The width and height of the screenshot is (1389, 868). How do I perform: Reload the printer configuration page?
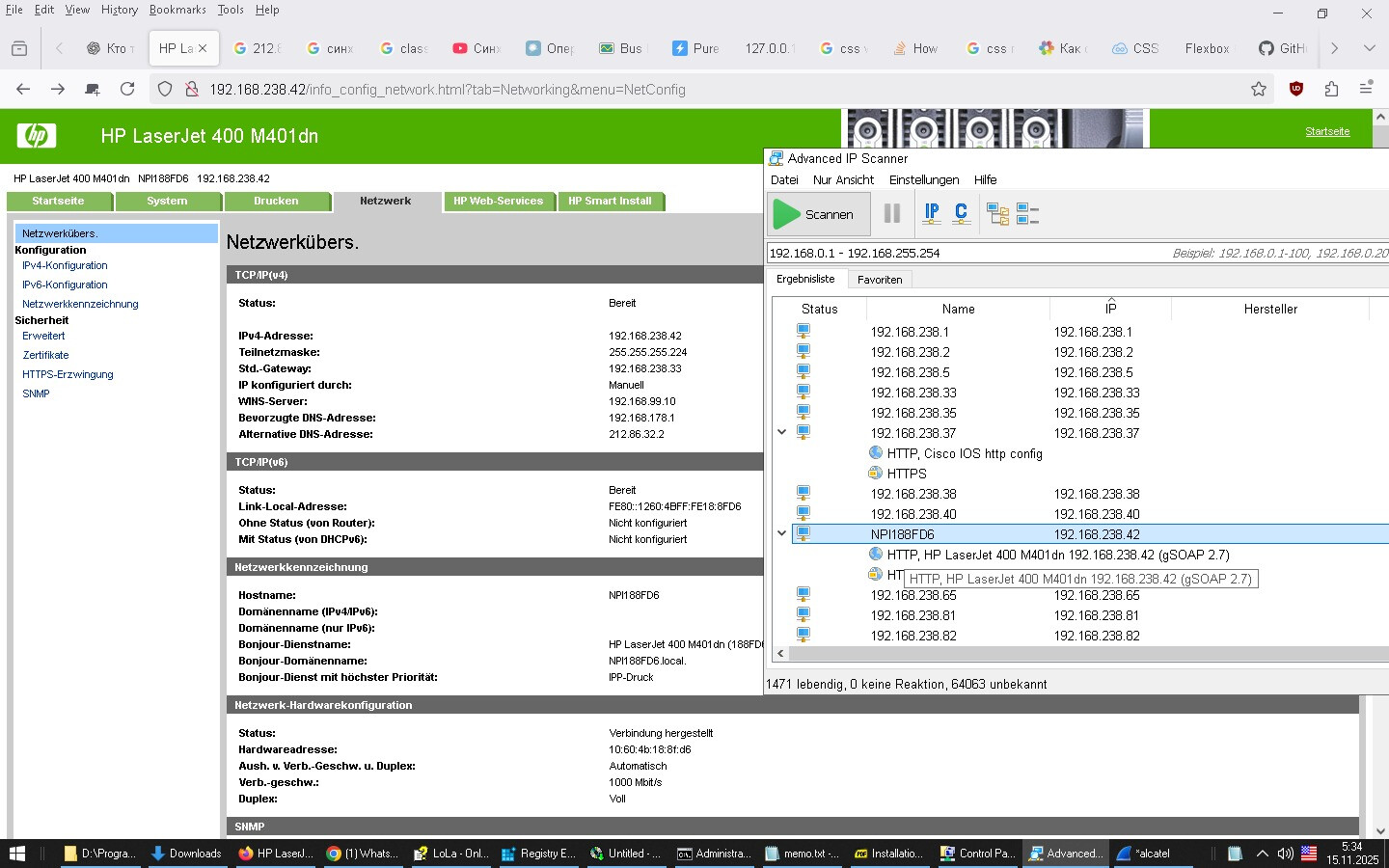(127, 89)
